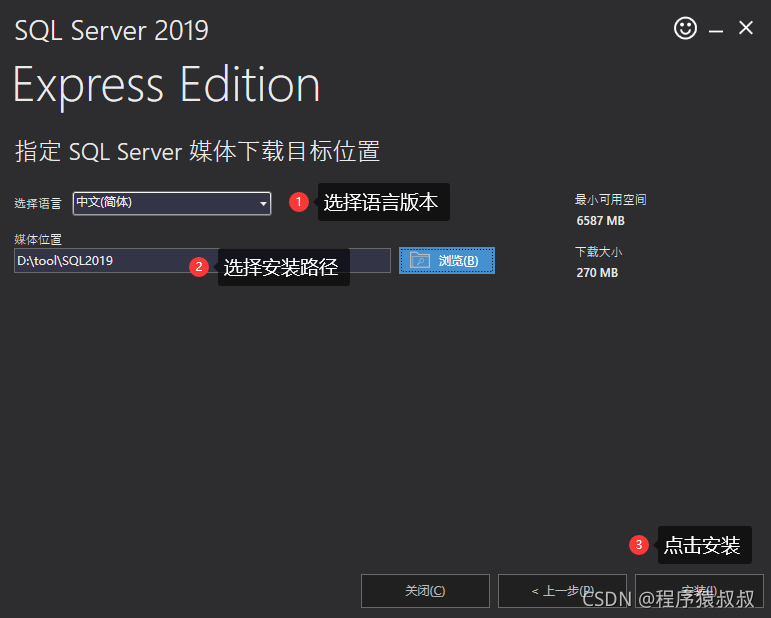Image resolution: width=771 pixels, height=618 pixels.
Task: Click the 下载大小 label
Action: 598,252
